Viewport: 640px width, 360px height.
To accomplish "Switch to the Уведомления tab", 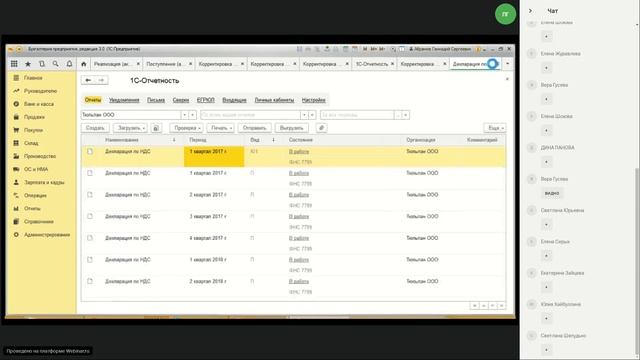I will (x=124, y=100).
